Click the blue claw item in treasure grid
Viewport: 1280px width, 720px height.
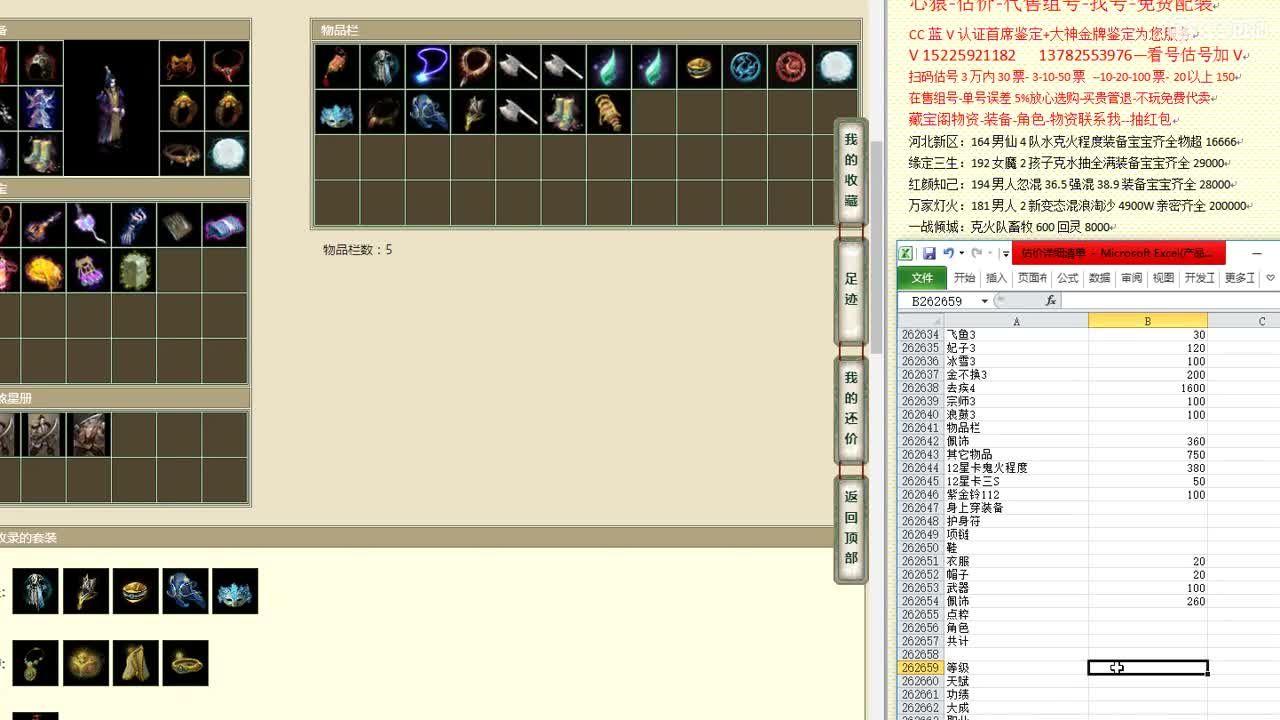point(134,225)
